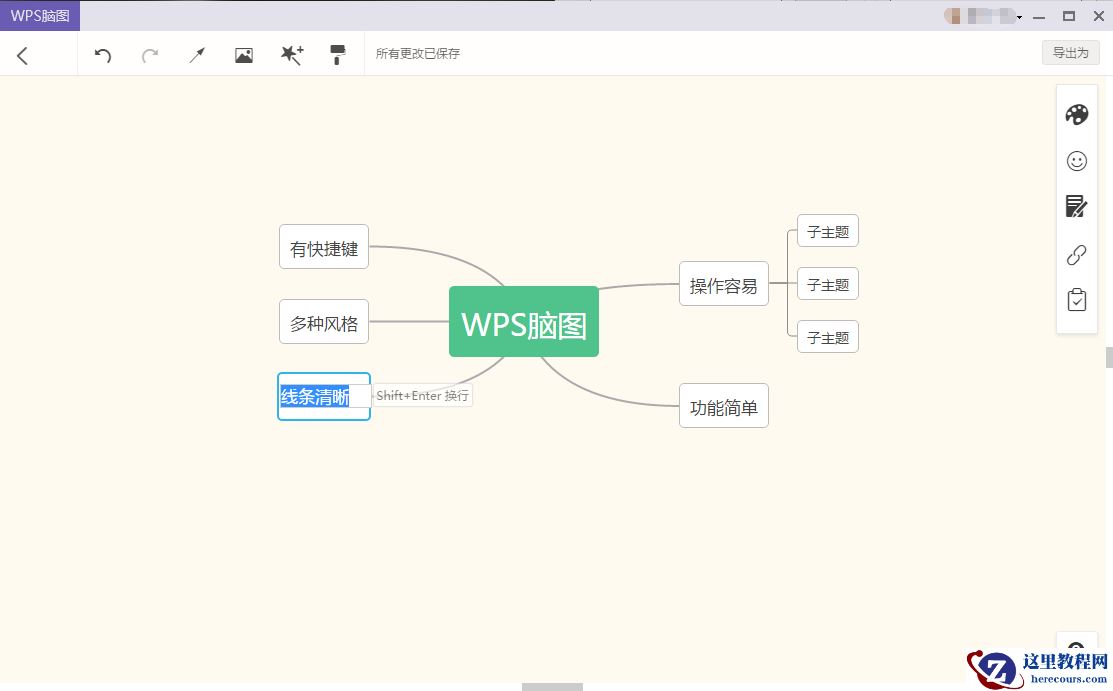Select the WPS脑图 title tab
Screen dimensions: 1113x691
tap(40, 16)
